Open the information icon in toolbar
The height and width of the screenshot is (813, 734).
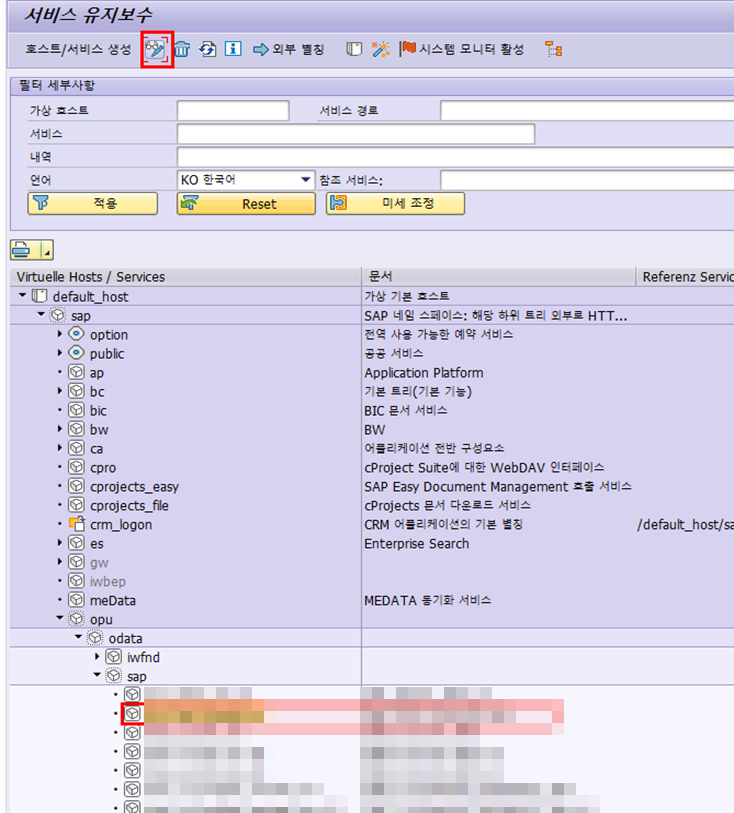(x=233, y=49)
